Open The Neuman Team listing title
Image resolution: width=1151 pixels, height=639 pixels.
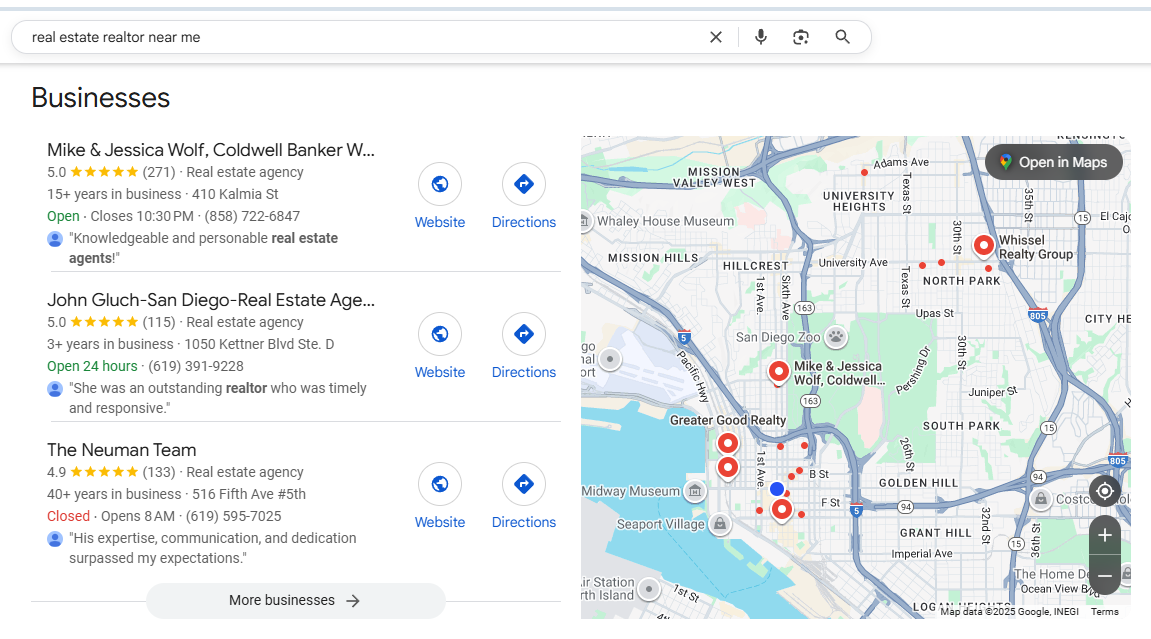122,450
